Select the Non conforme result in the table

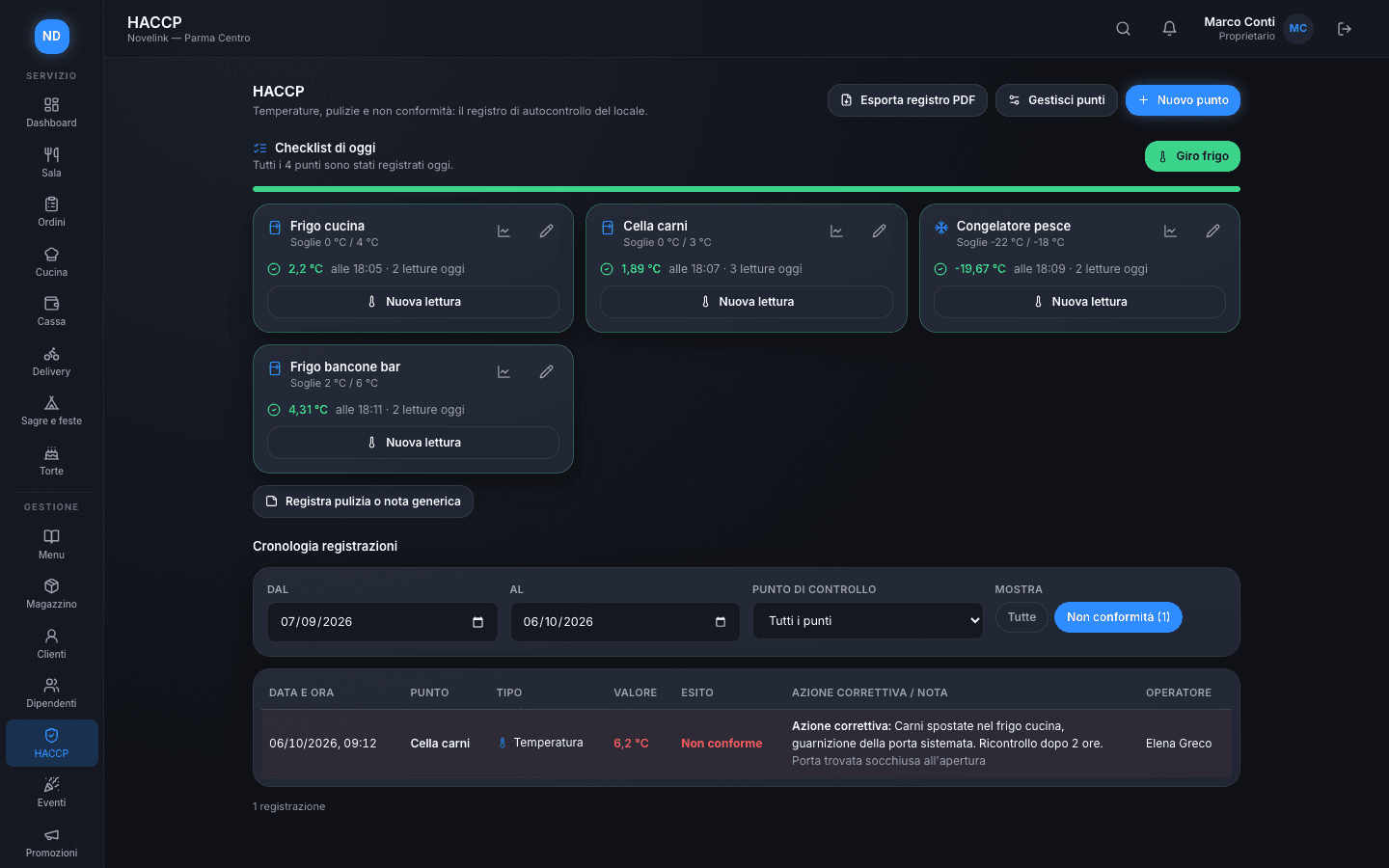(722, 744)
